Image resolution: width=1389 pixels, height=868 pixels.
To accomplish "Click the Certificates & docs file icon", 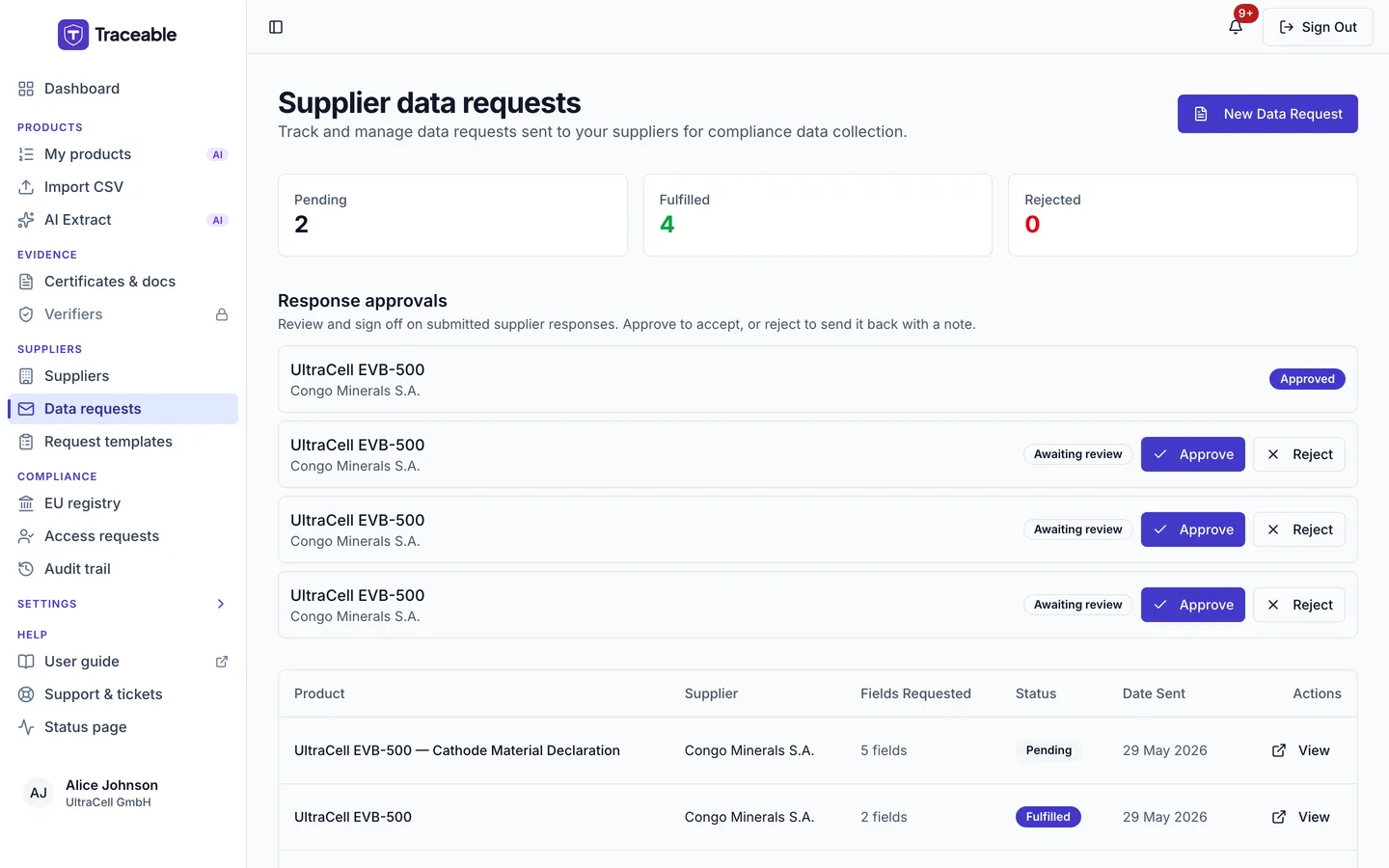I will point(26,282).
